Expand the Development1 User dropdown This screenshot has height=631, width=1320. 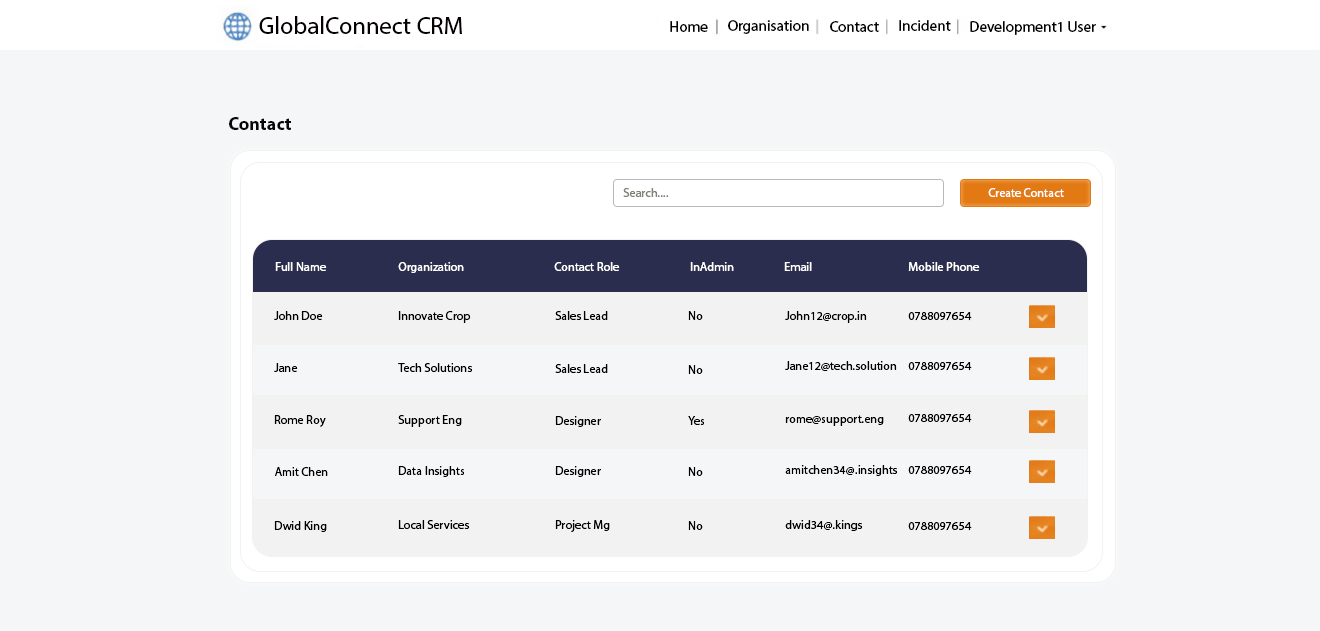pos(1038,27)
